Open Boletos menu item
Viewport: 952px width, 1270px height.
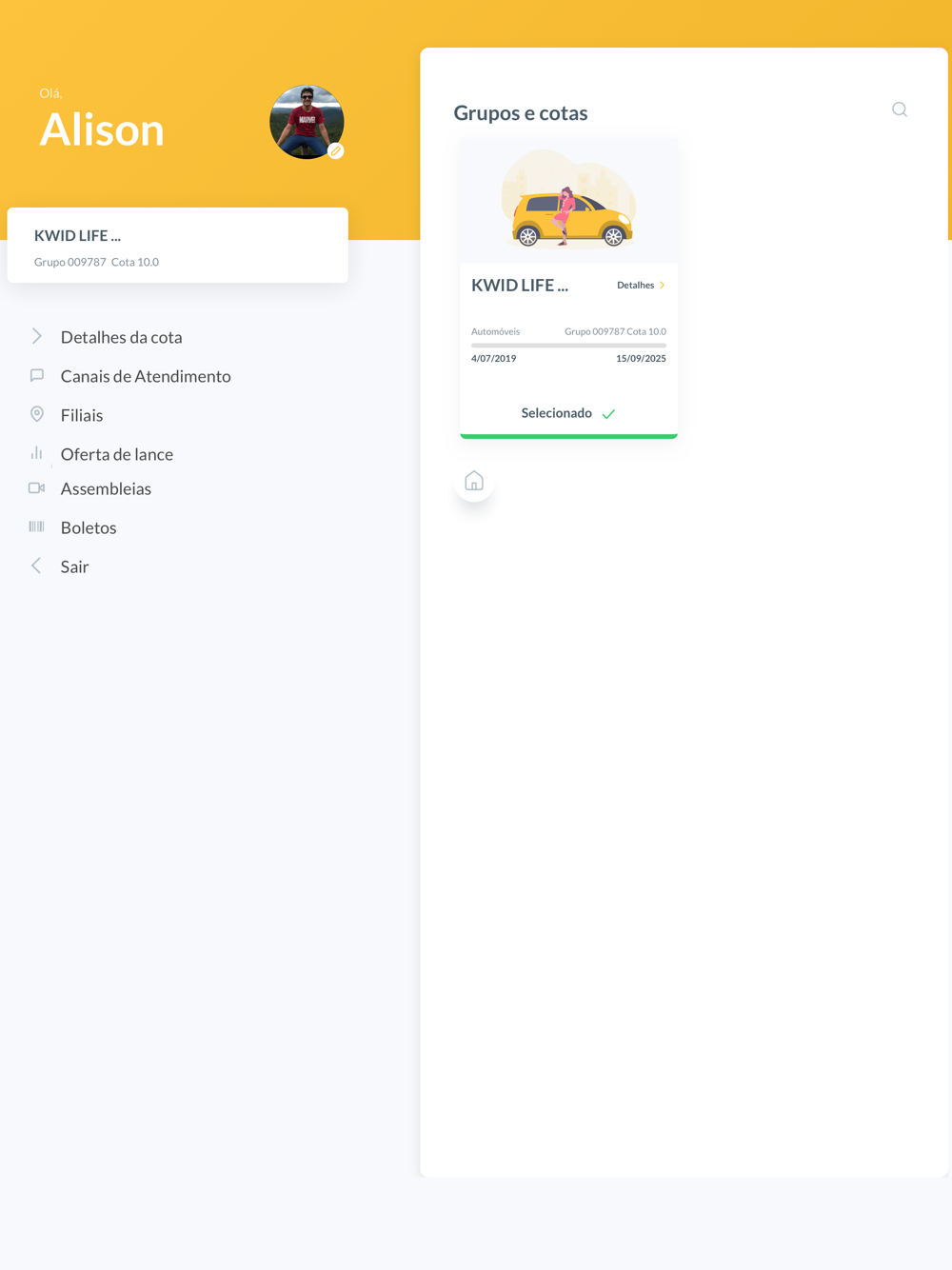click(x=89, y=527)
